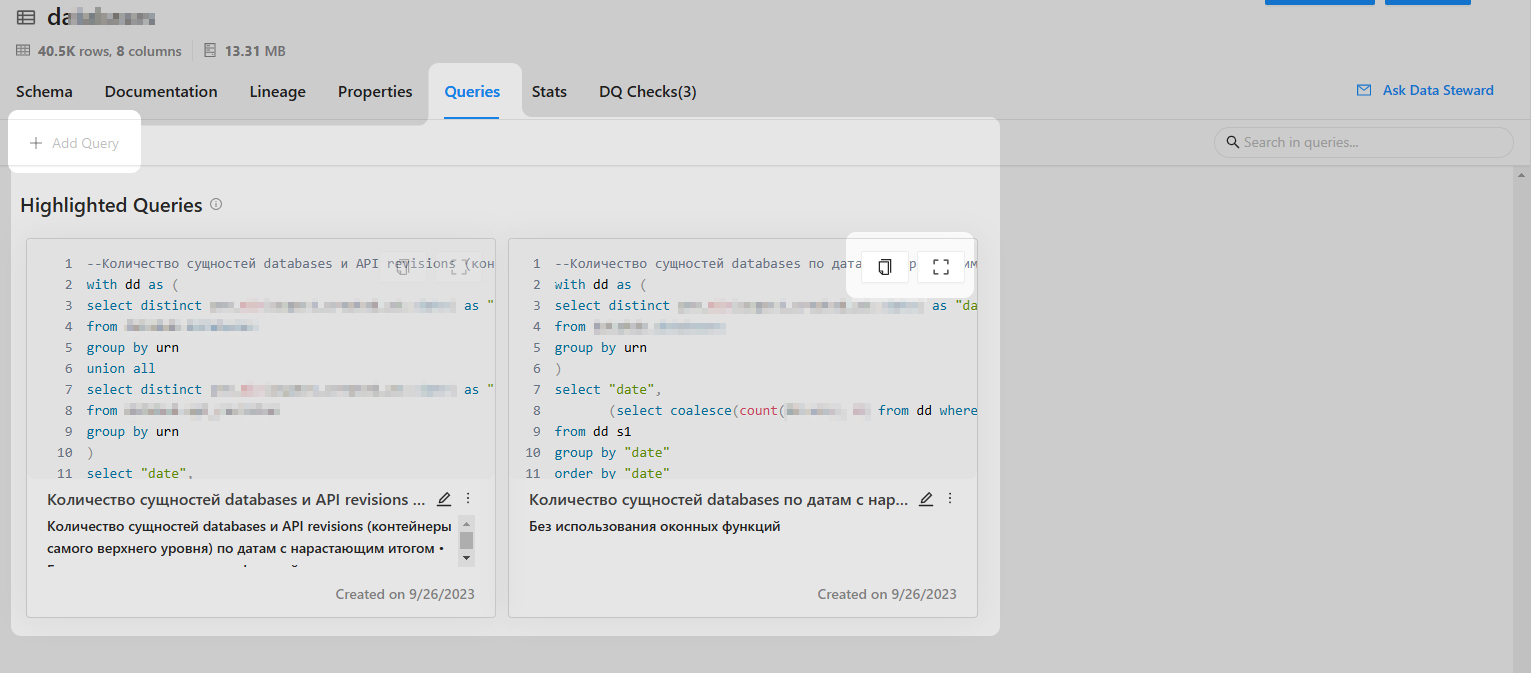Copy the second highlighted query's code
Viewport: 1531px width, 673px height.
[885, 267]
